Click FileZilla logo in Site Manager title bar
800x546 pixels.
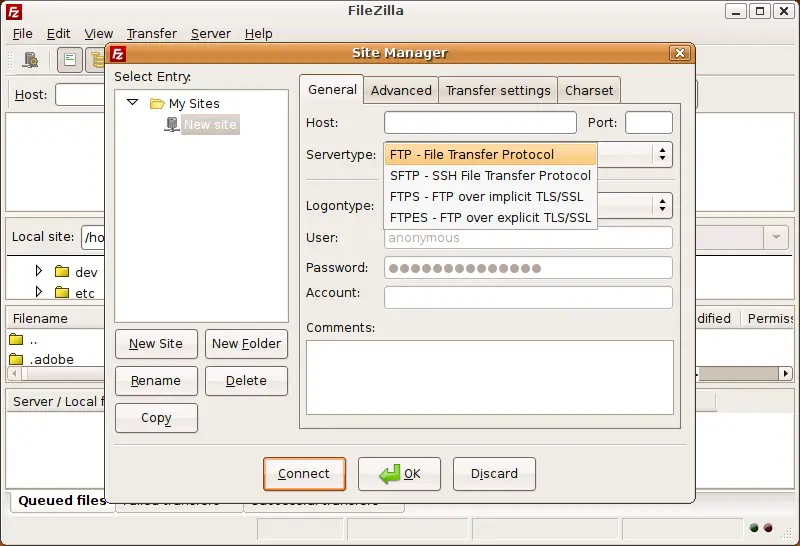[x=118, y=54]
